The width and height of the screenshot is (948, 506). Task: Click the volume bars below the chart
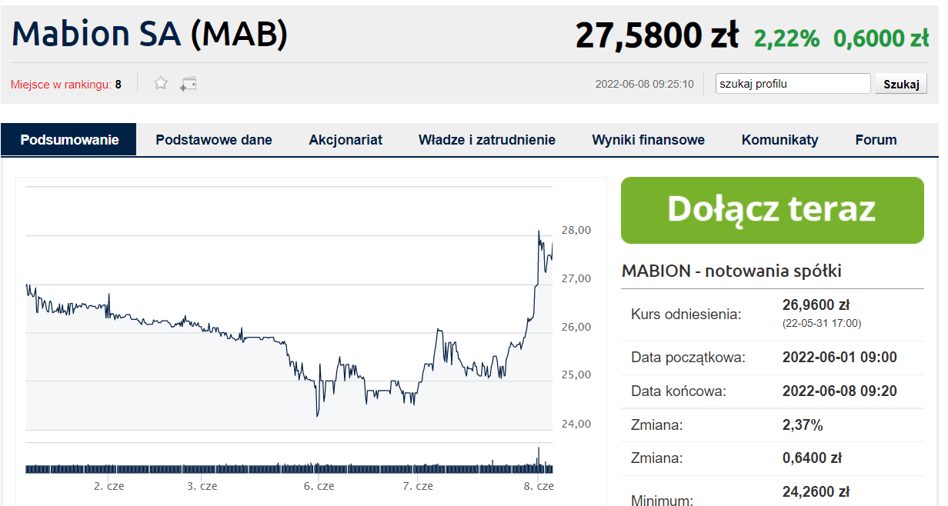click(x=288, y=467)
